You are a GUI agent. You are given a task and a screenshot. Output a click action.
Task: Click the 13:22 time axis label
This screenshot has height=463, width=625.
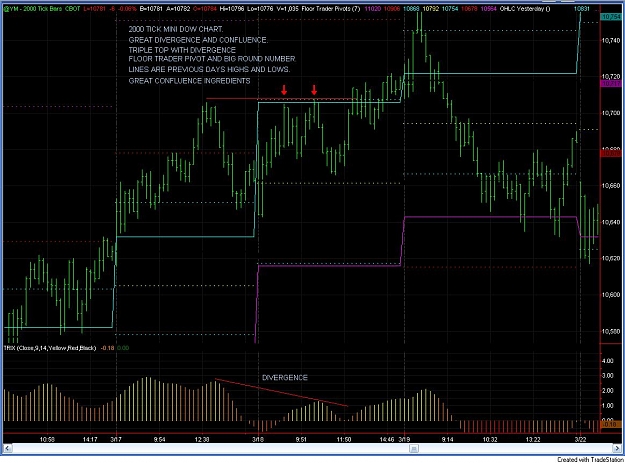click(533, 439)
